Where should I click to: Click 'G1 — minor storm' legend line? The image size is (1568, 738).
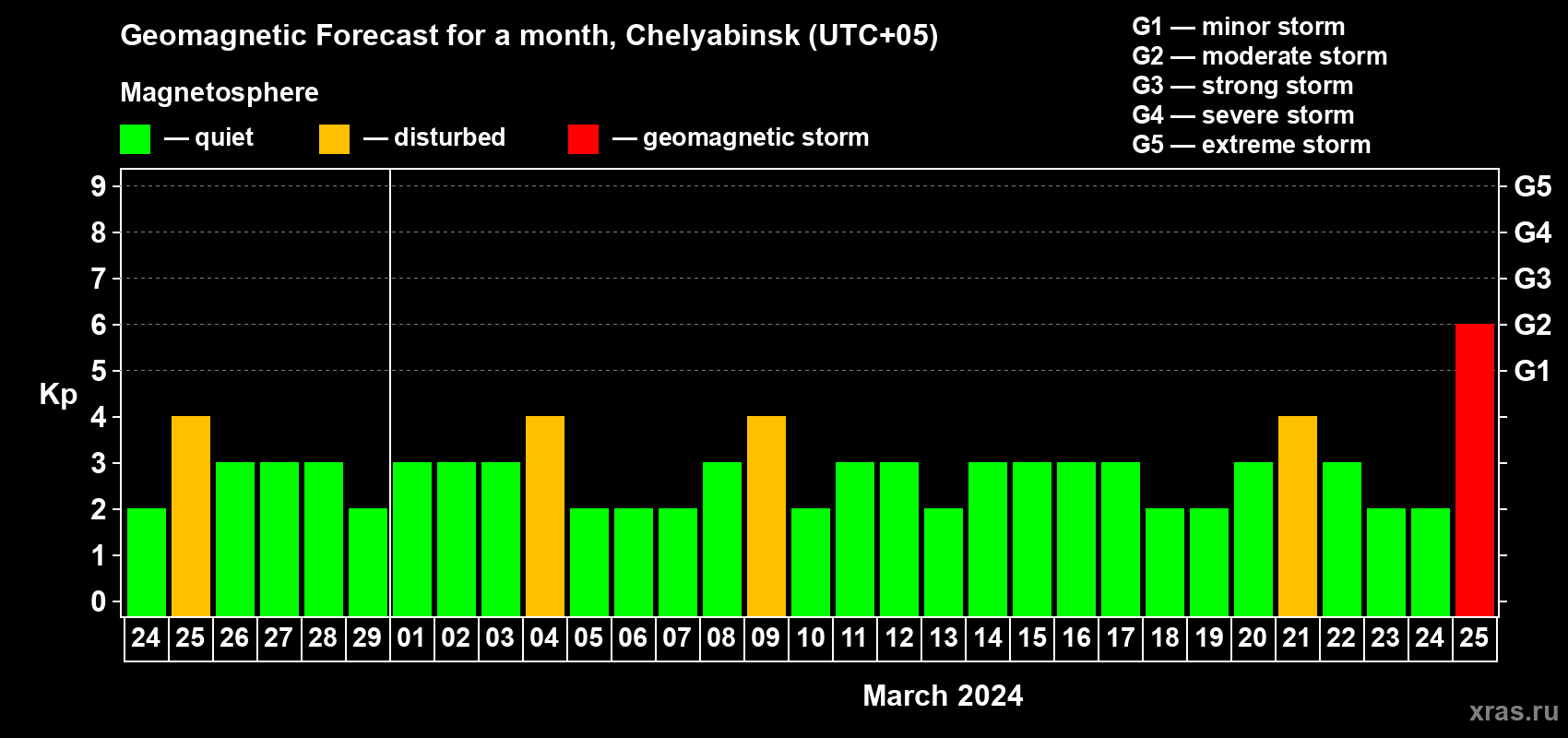click(x=1238, y=27)
